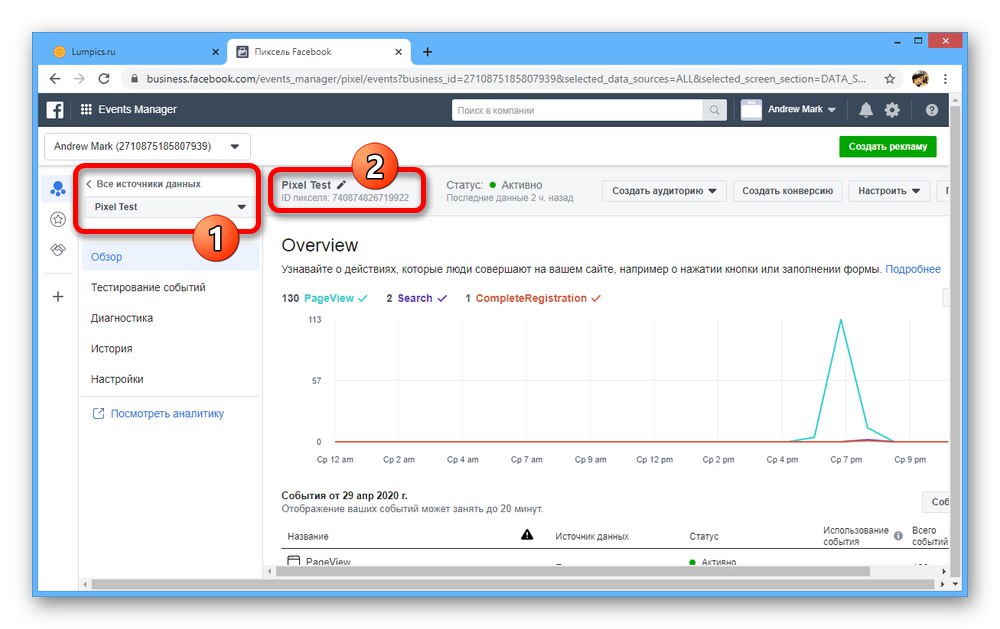Click the Название column header
Image resolution: width=1000 pixels, height=629 pixels.
point(308,536)
